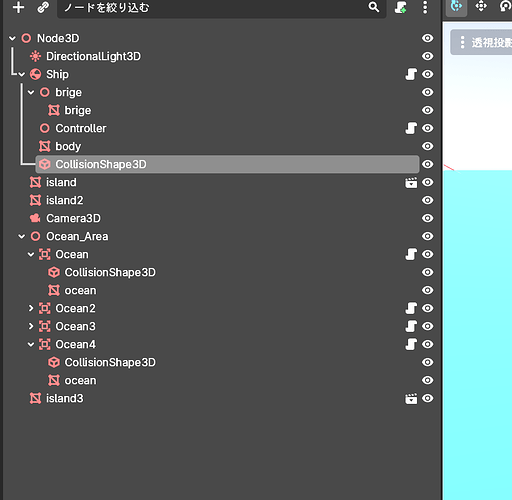The width and height of the screenshot is (512, 500).
Task: Open the perspective view menu button in the viewport
Action: pyautogui.click(x=482, y=42)
